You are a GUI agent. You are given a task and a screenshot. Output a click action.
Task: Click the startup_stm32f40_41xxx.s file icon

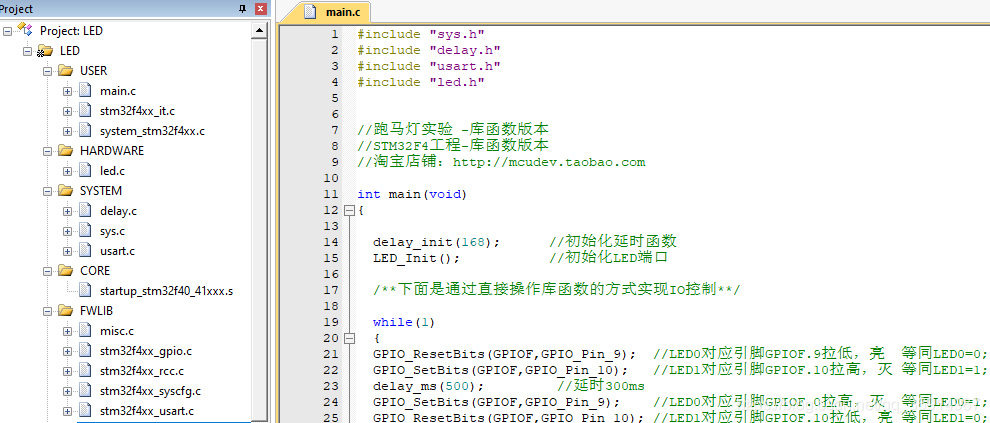(x=85, y=290)
